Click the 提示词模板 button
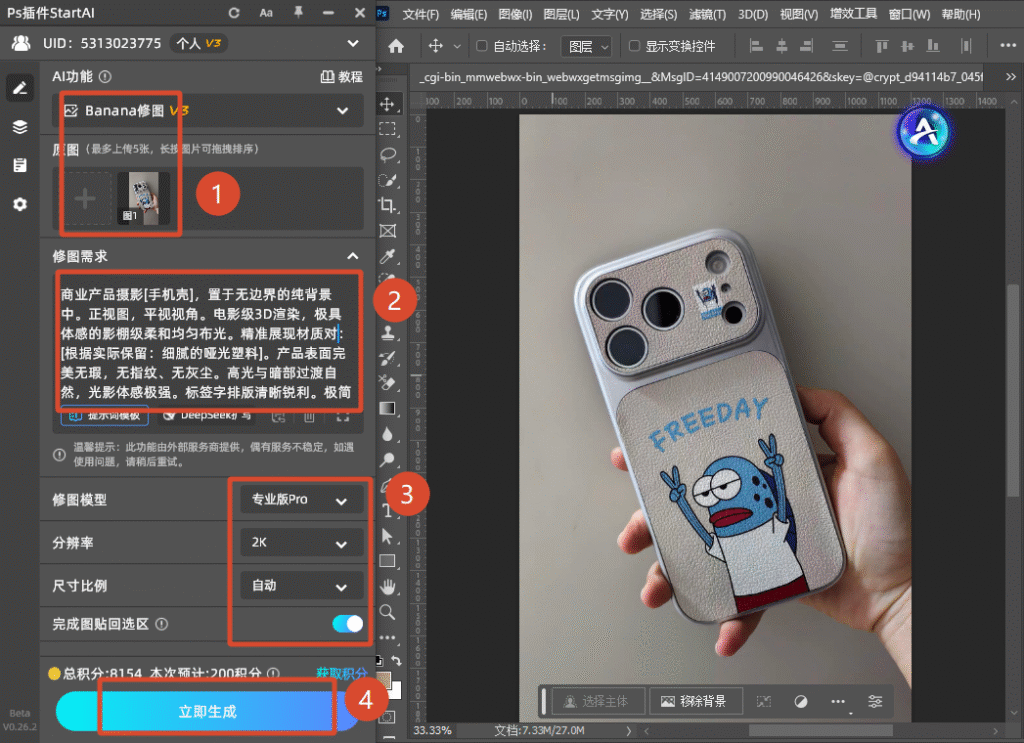This screenshot has width=1024, height=743. [x=104, y=416]
